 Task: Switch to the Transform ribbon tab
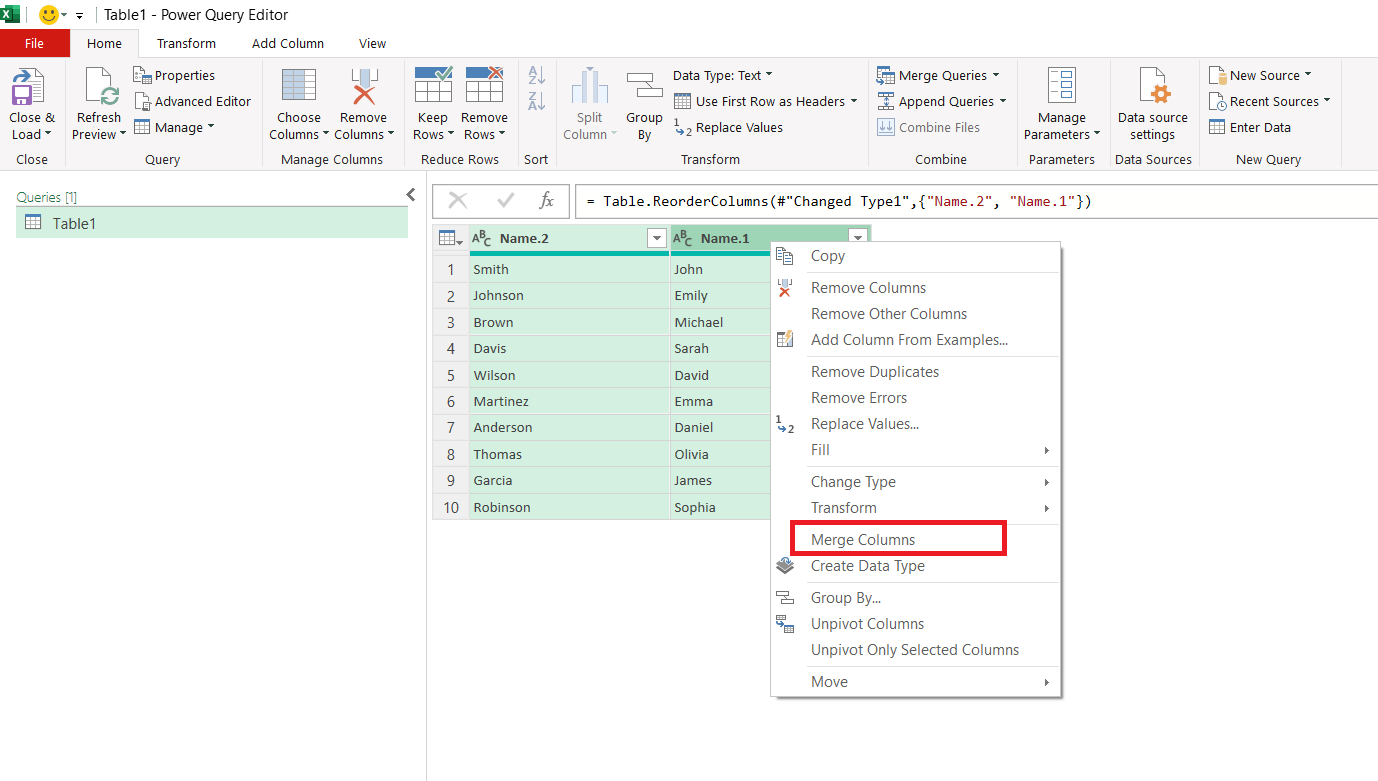tap(186, 43)
